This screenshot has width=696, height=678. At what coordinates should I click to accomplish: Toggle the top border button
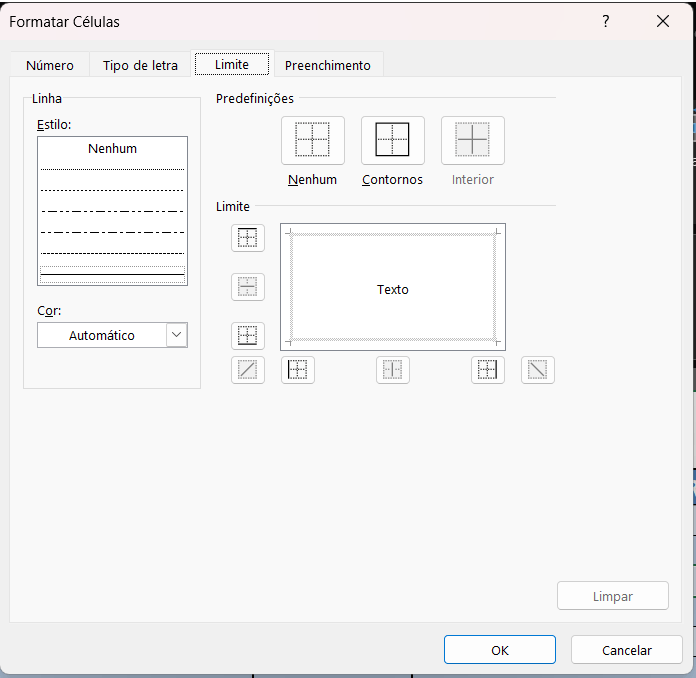(248, 238)
